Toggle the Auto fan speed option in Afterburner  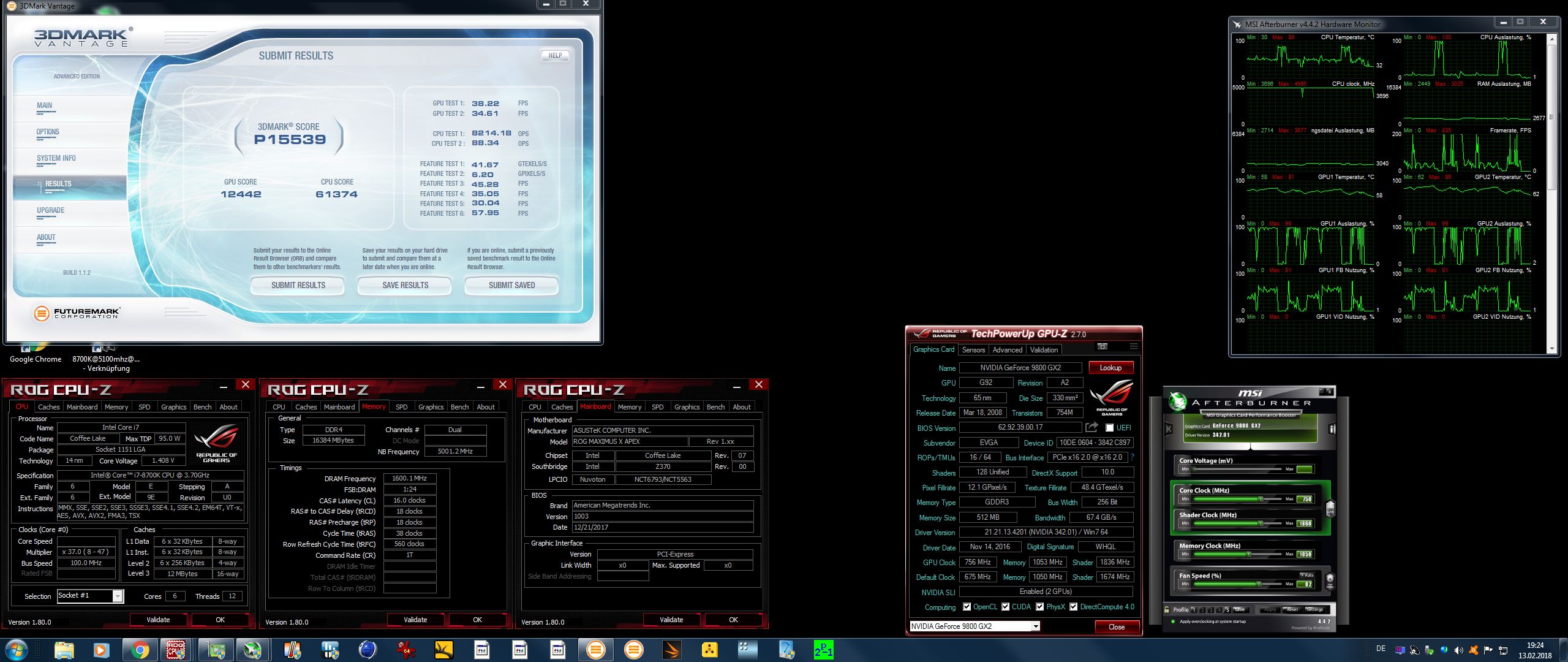(1306, 575)
